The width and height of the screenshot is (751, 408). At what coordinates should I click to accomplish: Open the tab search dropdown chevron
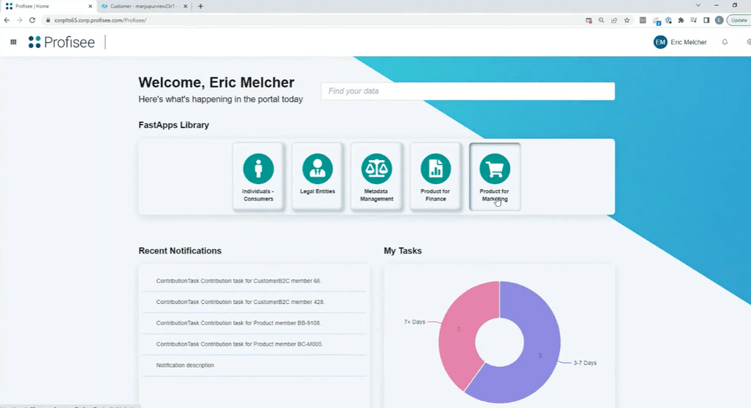tap(698, 5)
